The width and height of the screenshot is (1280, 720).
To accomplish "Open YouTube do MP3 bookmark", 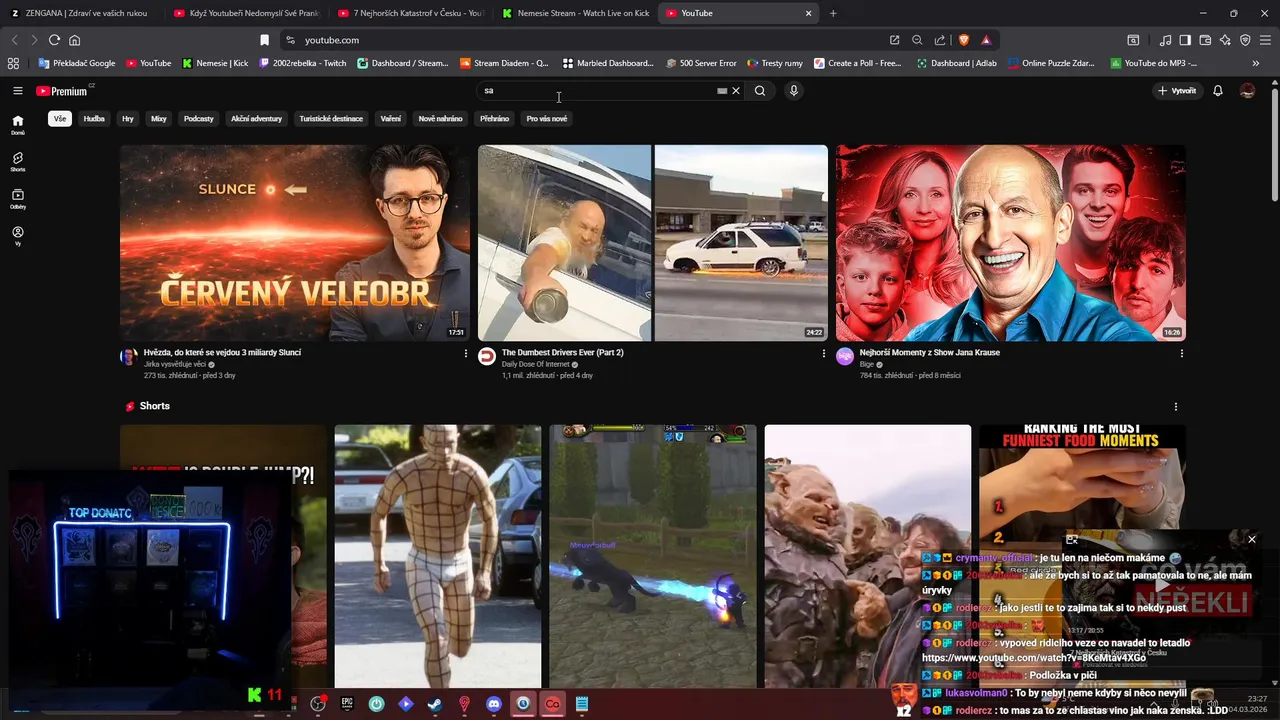I will click(x=1153, y=63).
